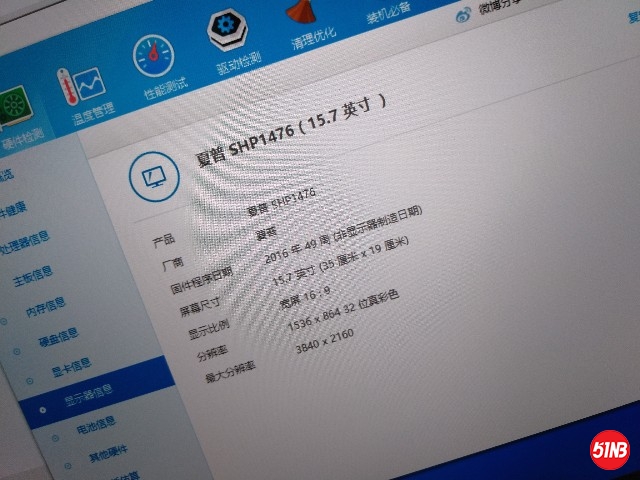Click the 微博分享 link

pyautogui.click(x=500, y=6)
